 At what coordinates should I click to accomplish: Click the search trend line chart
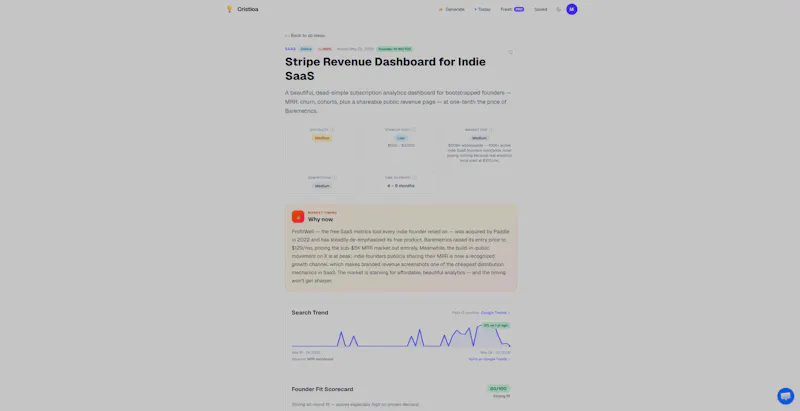click(x=401, y=337)
